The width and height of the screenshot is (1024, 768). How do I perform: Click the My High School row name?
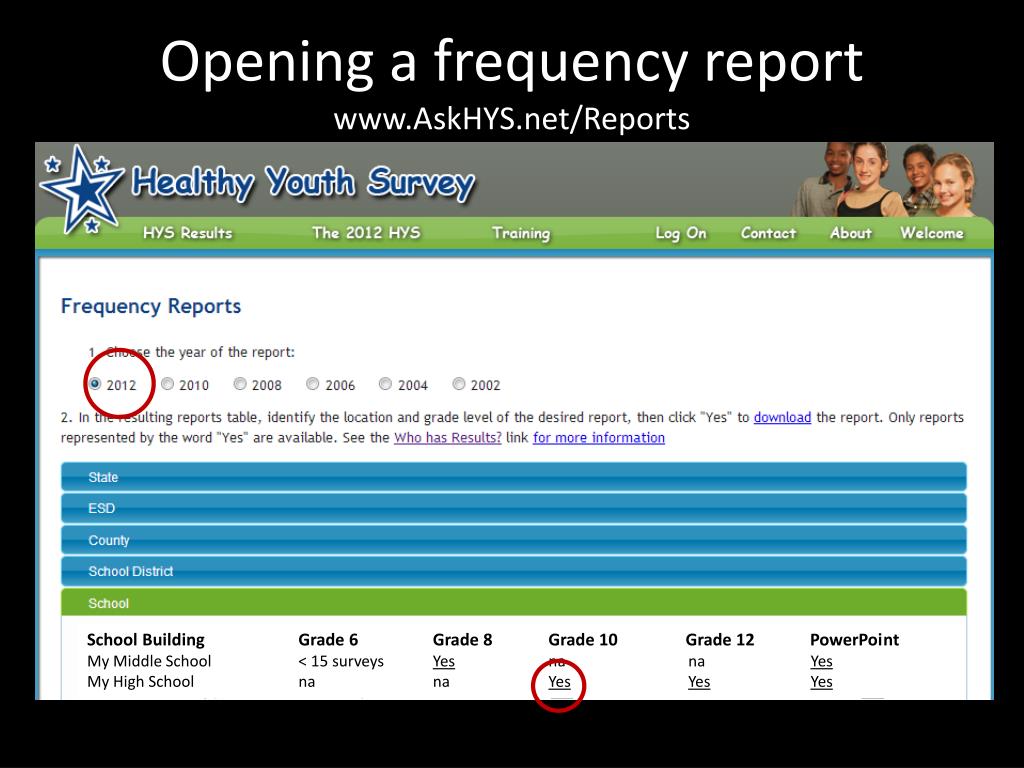(x=140, y=682)
